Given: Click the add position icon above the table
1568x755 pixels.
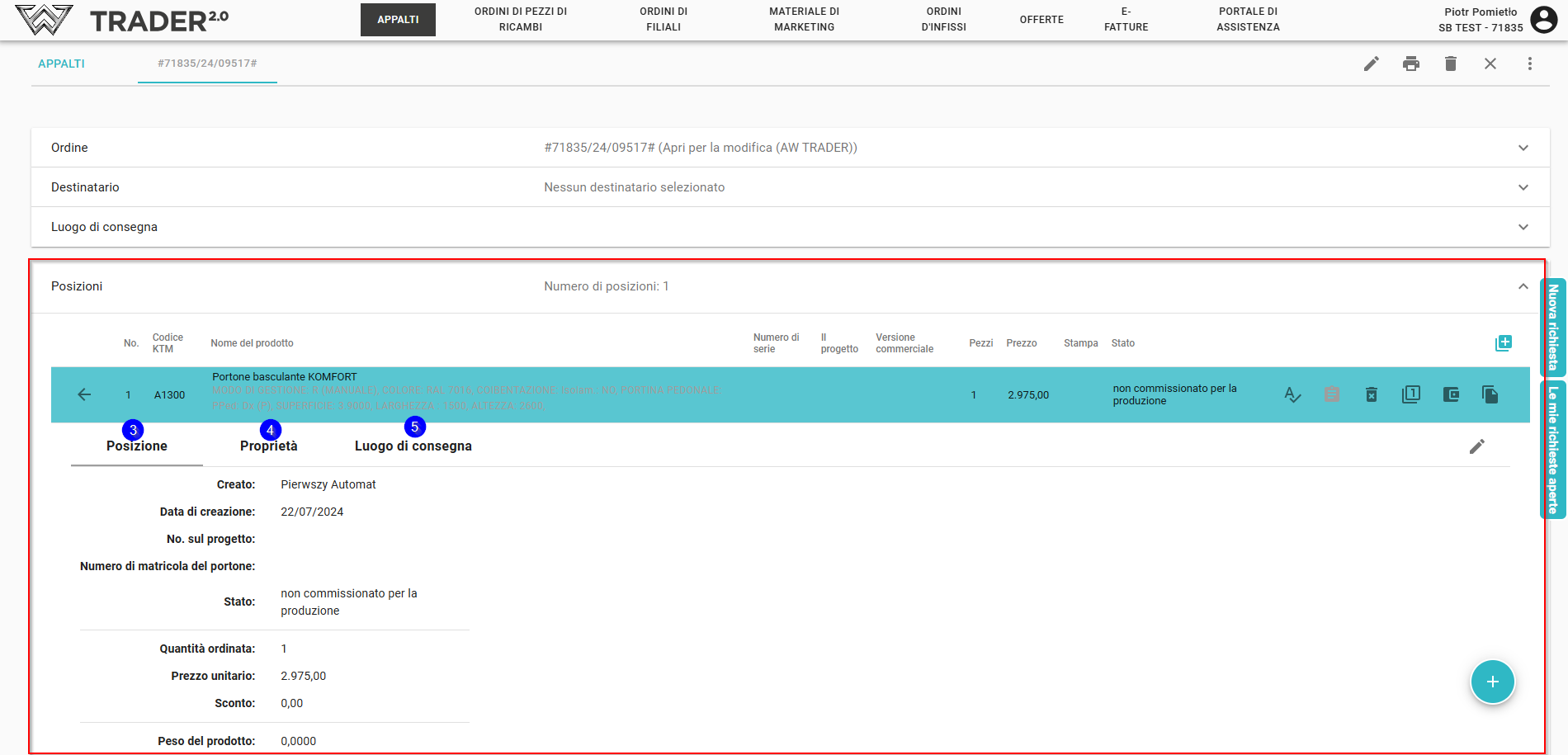Looking at the screenshot, I should pos(1504,343).
